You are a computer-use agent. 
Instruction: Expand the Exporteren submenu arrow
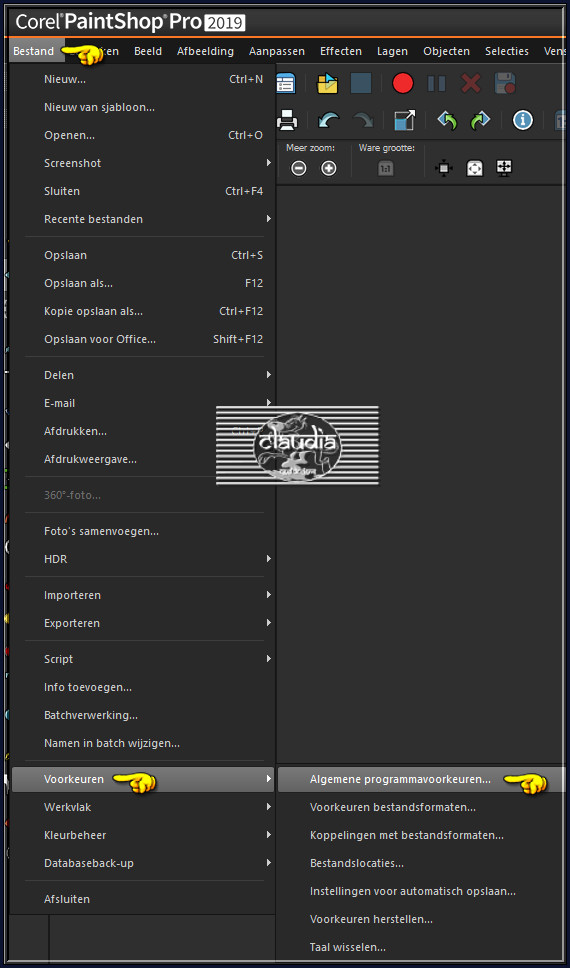coord(269,623)
